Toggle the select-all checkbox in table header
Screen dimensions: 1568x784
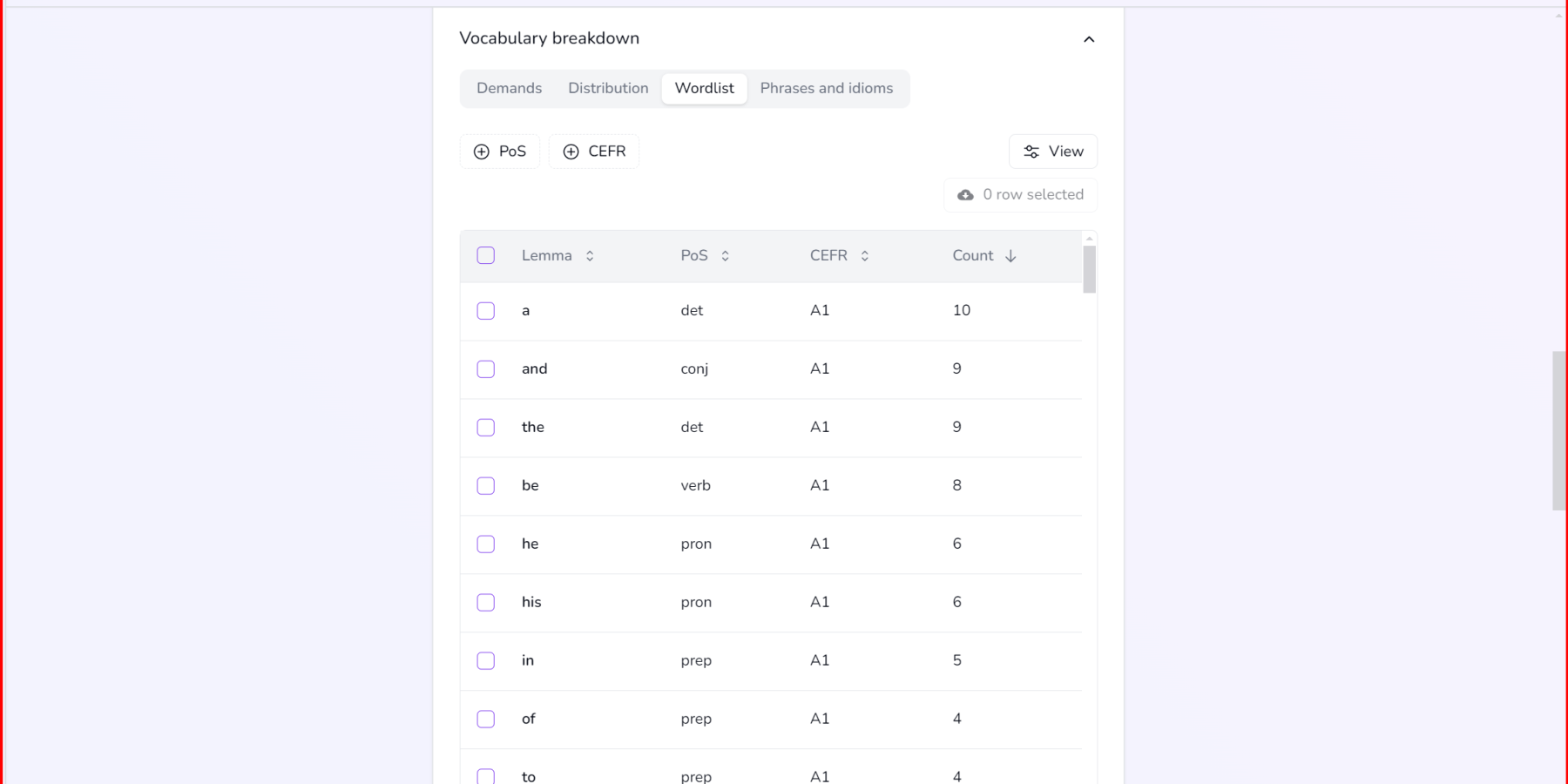485,255
